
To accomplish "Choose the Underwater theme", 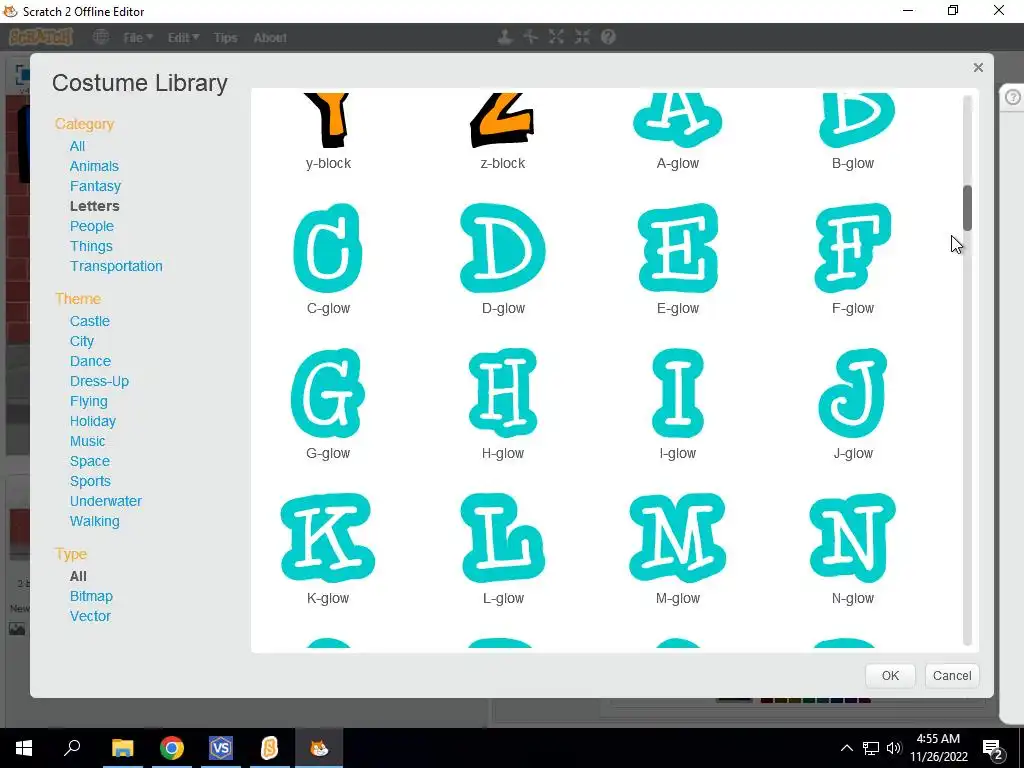I will coord(106,501).
